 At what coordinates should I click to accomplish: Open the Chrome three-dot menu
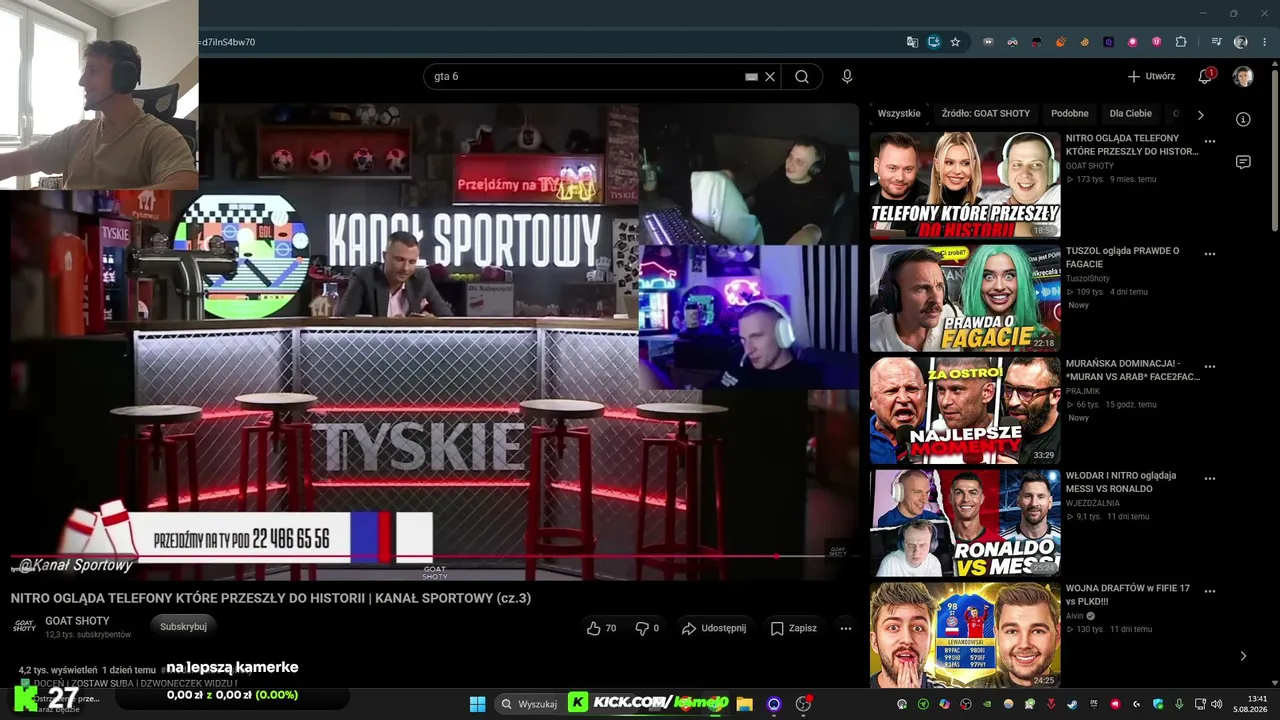1264,42
